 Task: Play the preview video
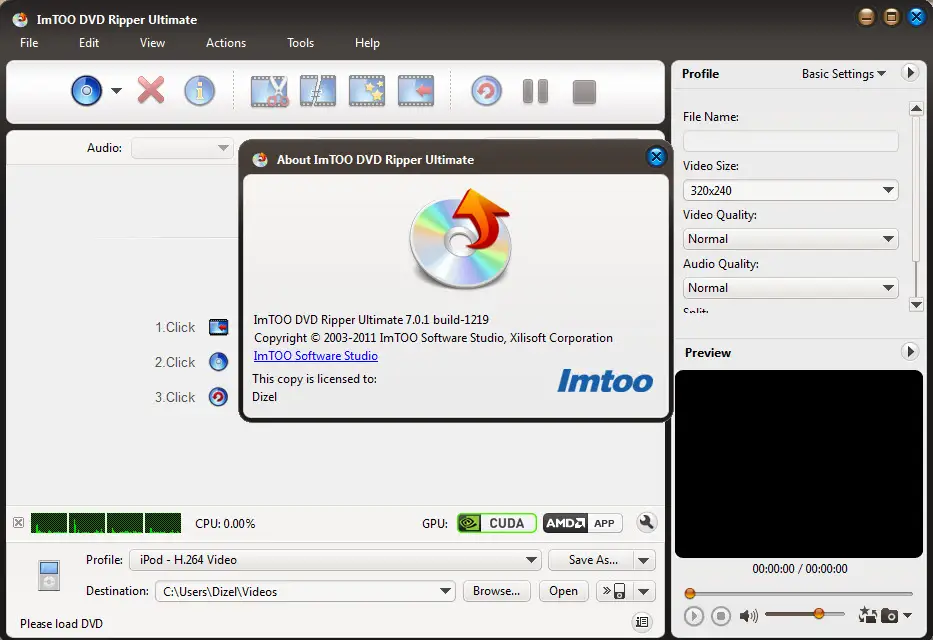(693, 616)
